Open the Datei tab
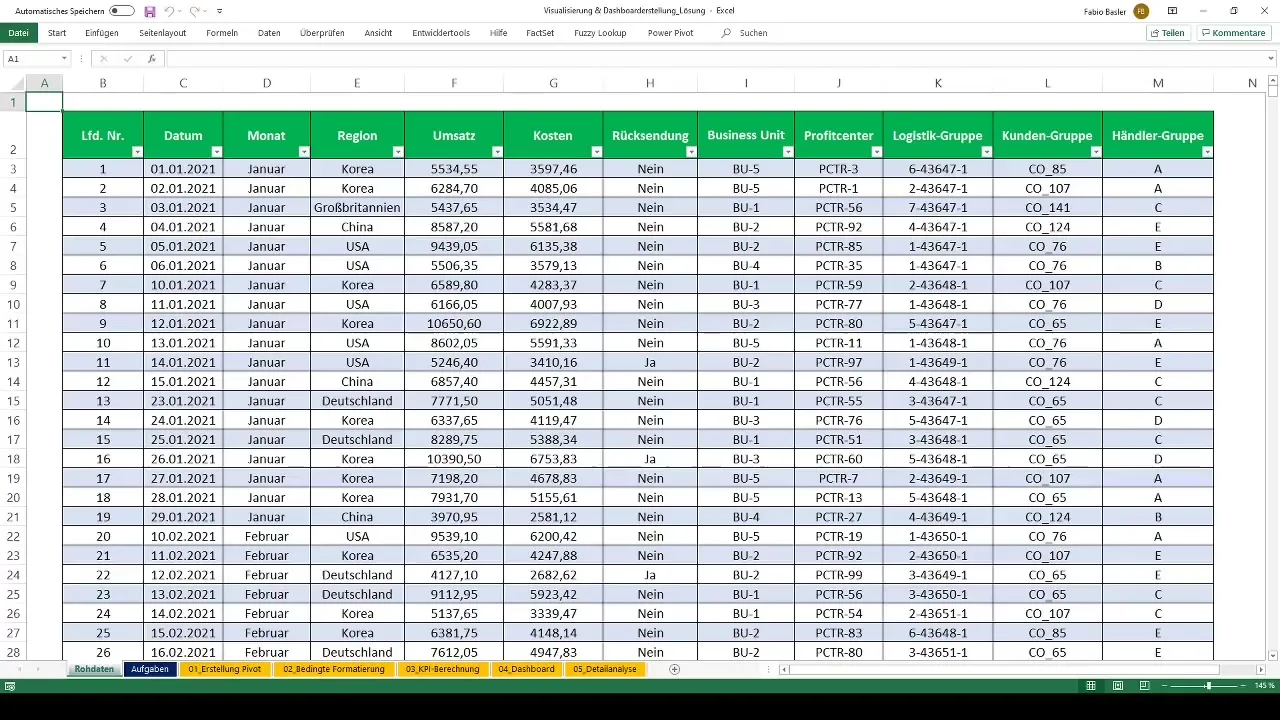Screen dimensions: 1280x720 [x=18, y=33]
